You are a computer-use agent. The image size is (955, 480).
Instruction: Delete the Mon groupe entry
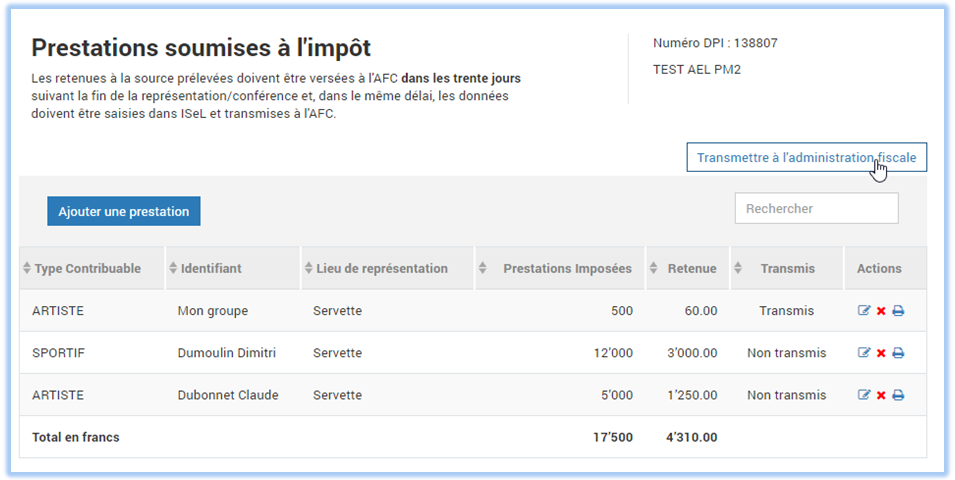(x=881, y=311)
